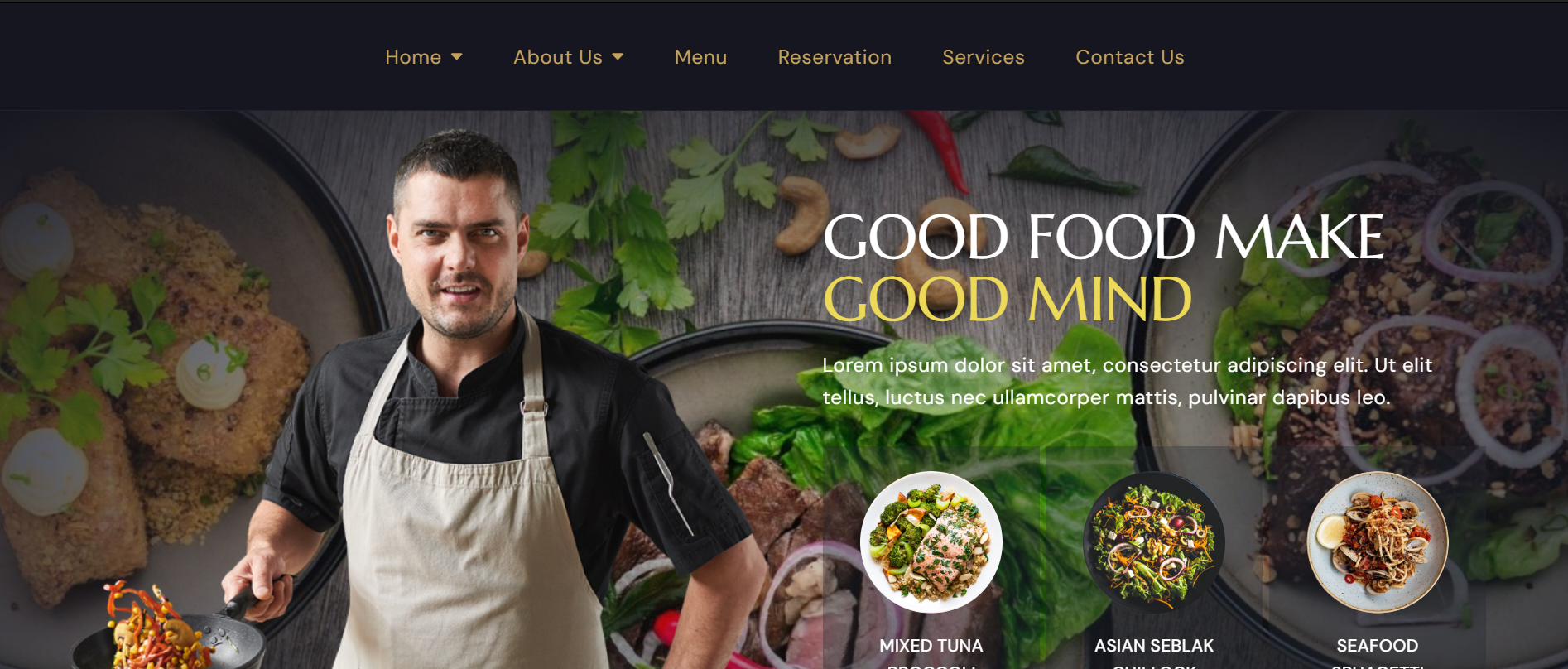Open the Contact Us page link
Viewport: 1568px width, 669px height.
click(1130, 57)
